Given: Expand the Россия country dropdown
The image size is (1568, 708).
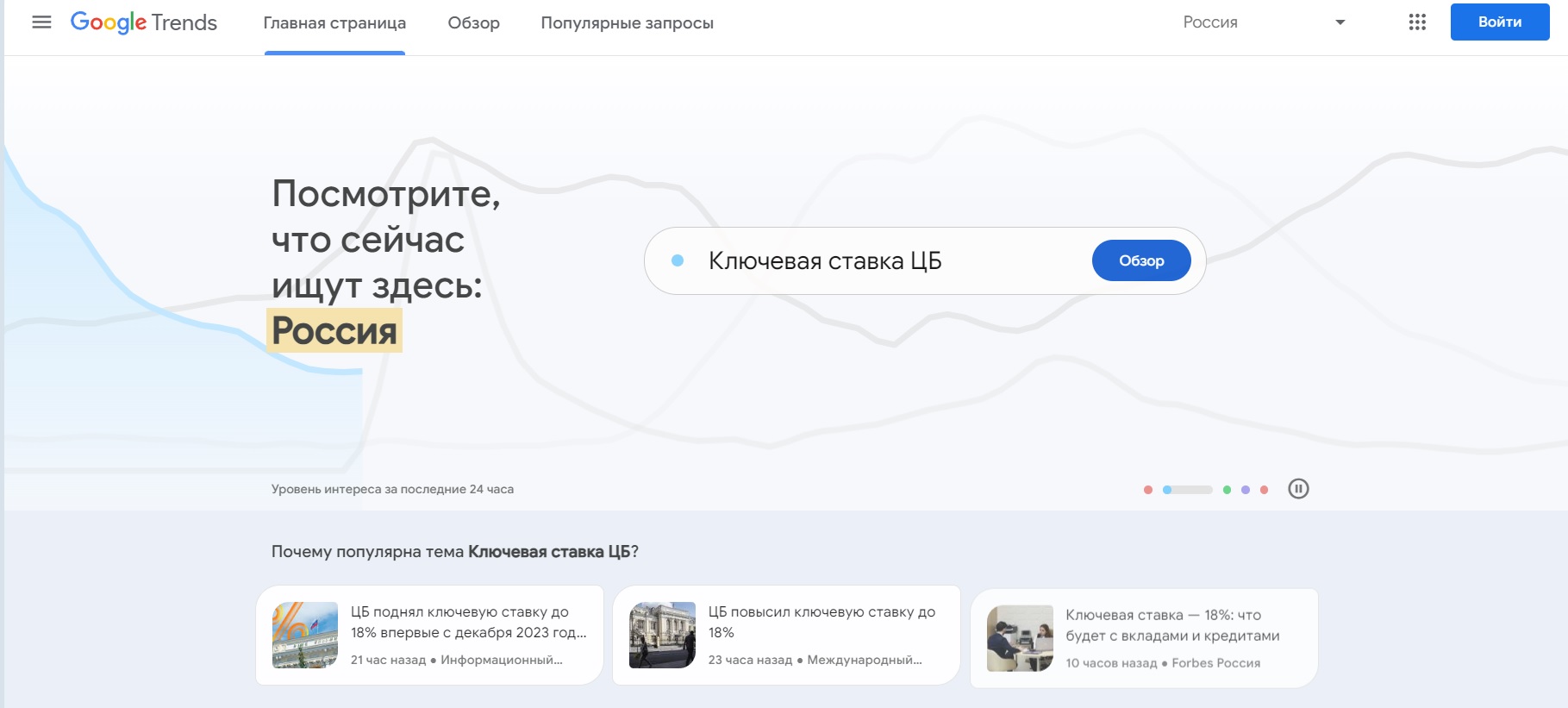Looking at the screenshot, I should click(x=1264, y=22).
